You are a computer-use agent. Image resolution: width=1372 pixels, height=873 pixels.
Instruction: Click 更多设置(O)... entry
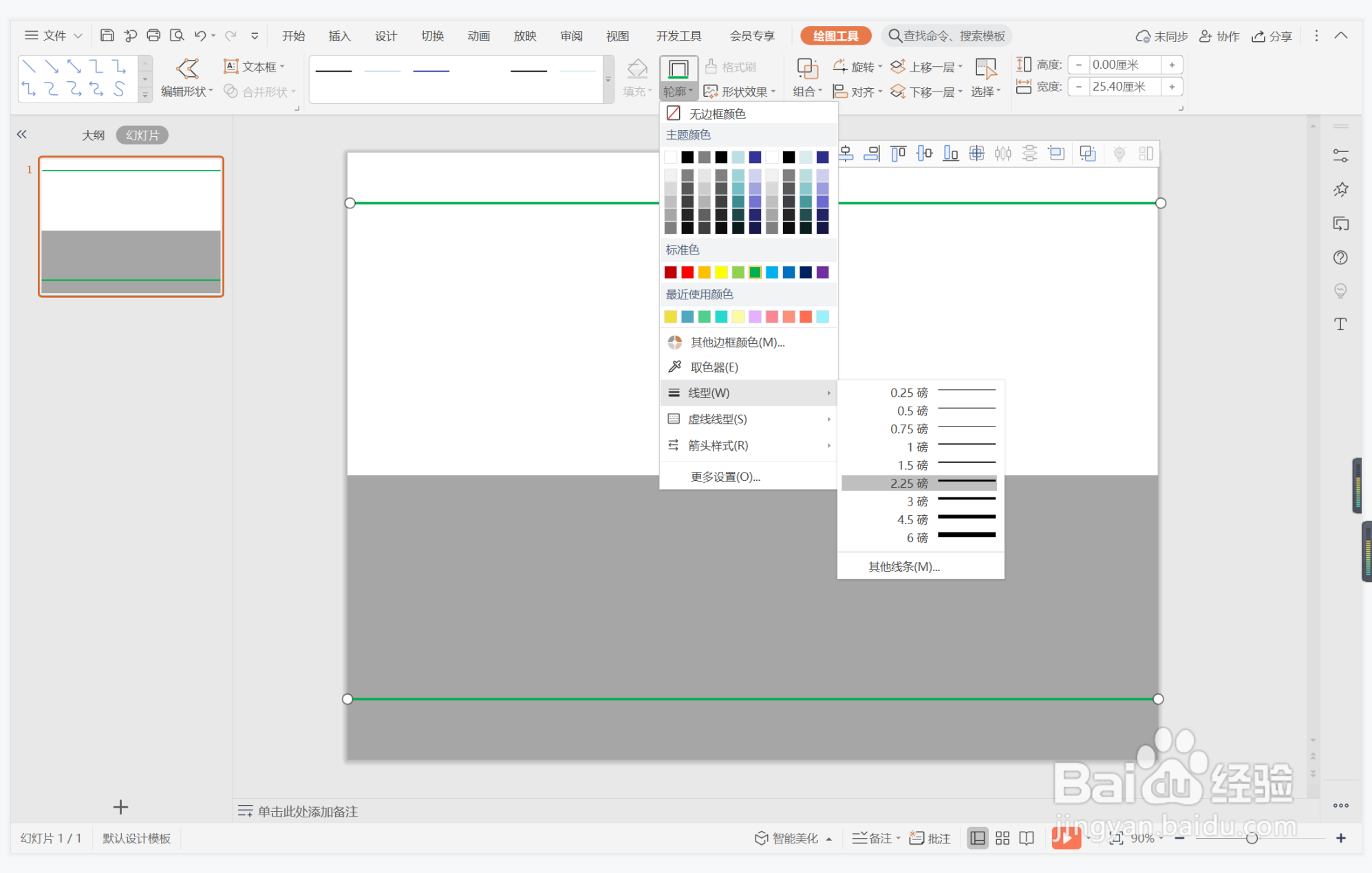click(725, 477)
